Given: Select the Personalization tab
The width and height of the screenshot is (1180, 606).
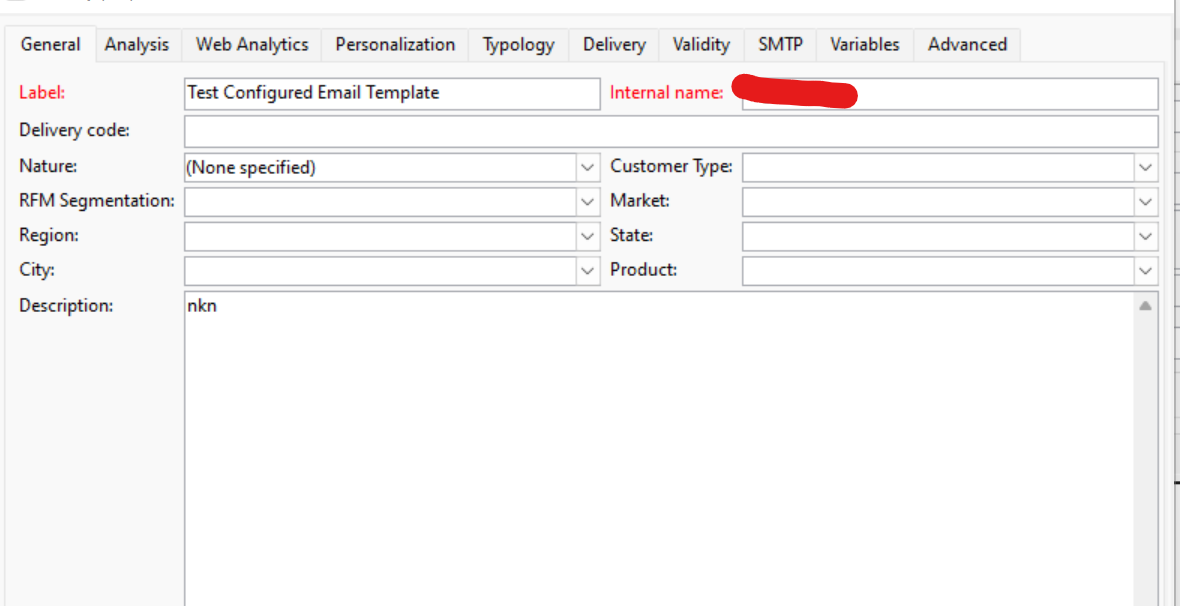Looking at the screenshot, I should [x=395, y=45].
